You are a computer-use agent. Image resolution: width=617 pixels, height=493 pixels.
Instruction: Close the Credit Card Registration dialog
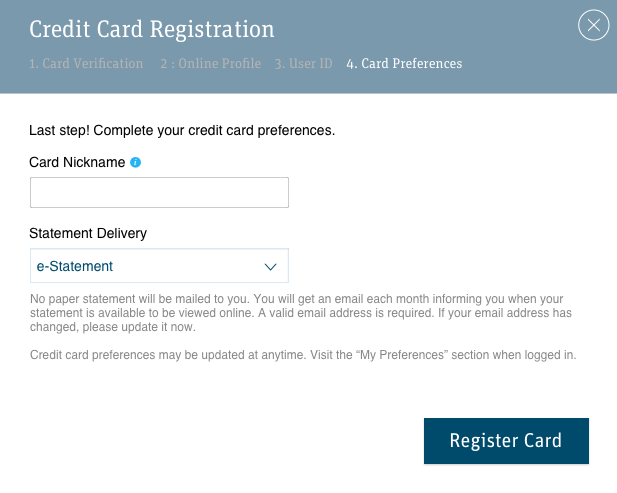tap(594, 26)
